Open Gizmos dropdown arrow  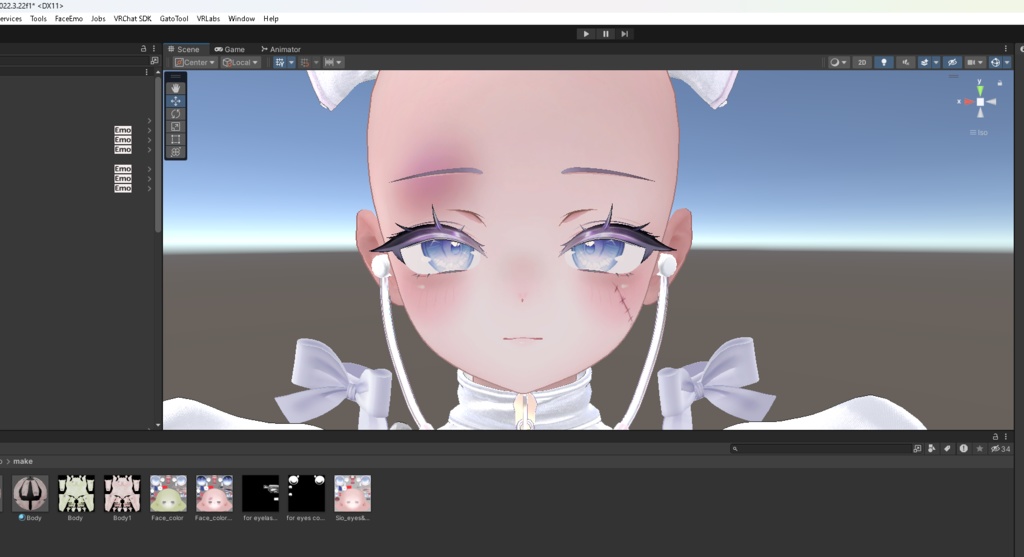pos(1006,63)
